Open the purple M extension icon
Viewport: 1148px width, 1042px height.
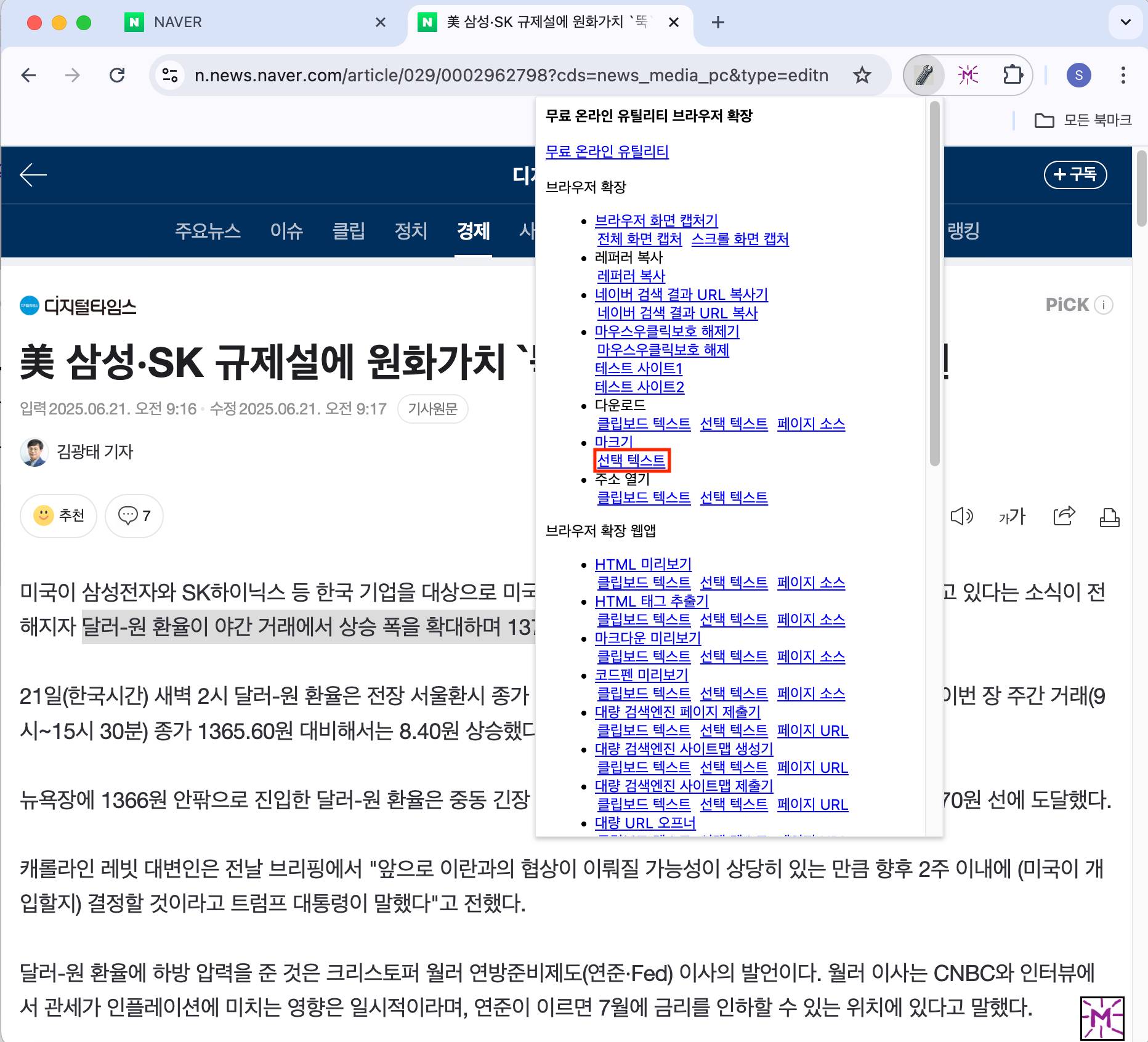(x=968, y=75)
